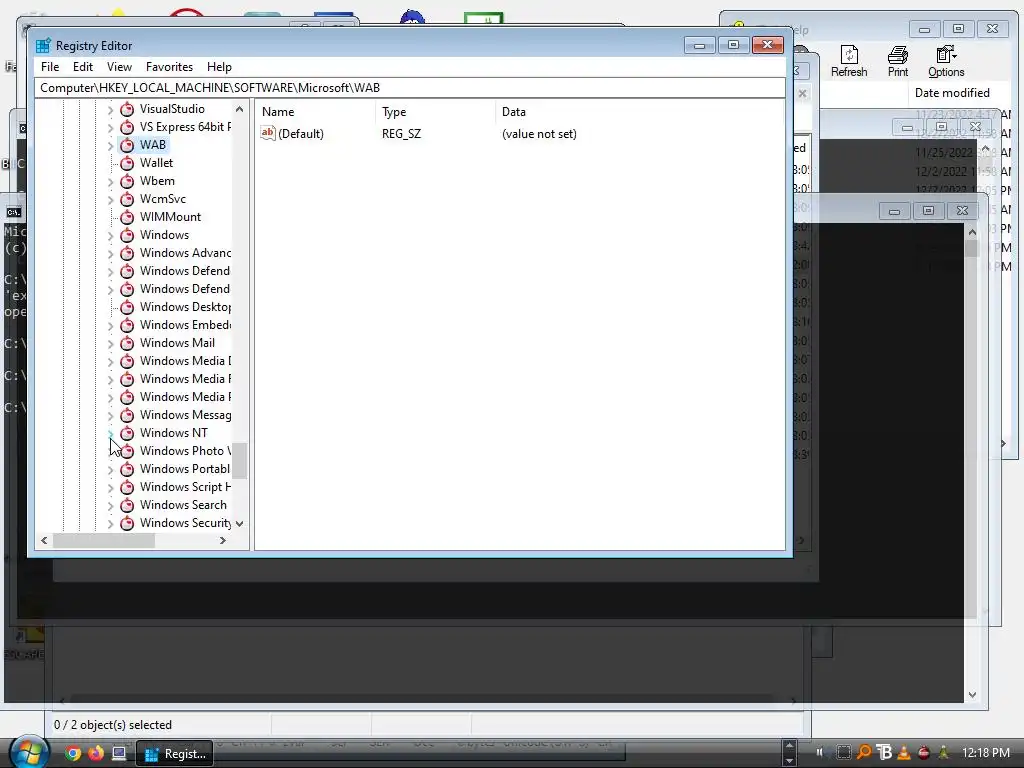
Task: Click the Windows Mail key icon
Action: click(x=127, y=343)
